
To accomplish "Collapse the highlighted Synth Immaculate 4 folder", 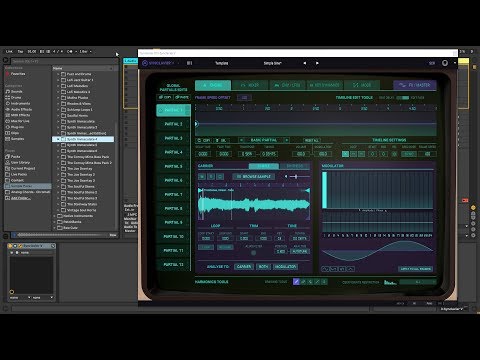I will pos(58,139).
